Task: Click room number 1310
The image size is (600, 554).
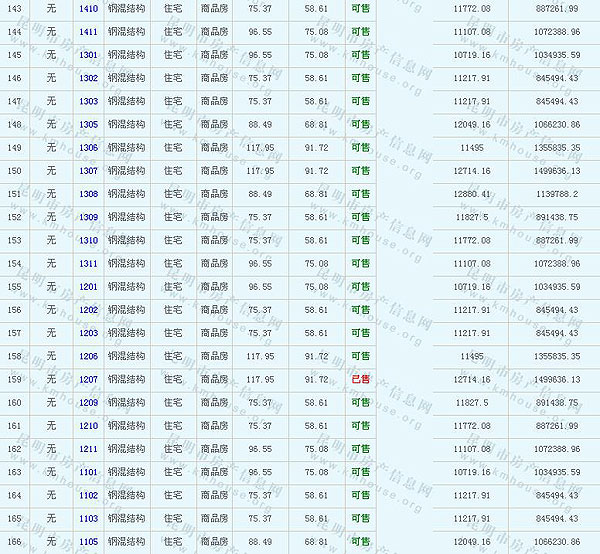Action: [88, 240]
